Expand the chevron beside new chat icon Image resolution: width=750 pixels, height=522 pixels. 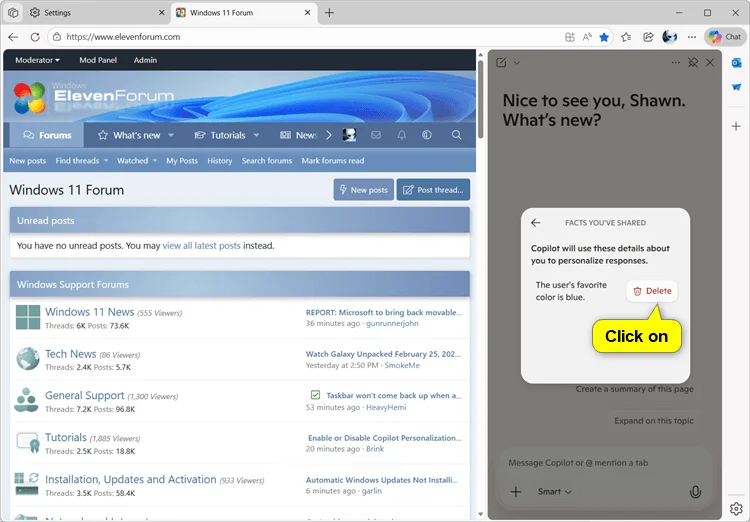[x=517, y=63]
